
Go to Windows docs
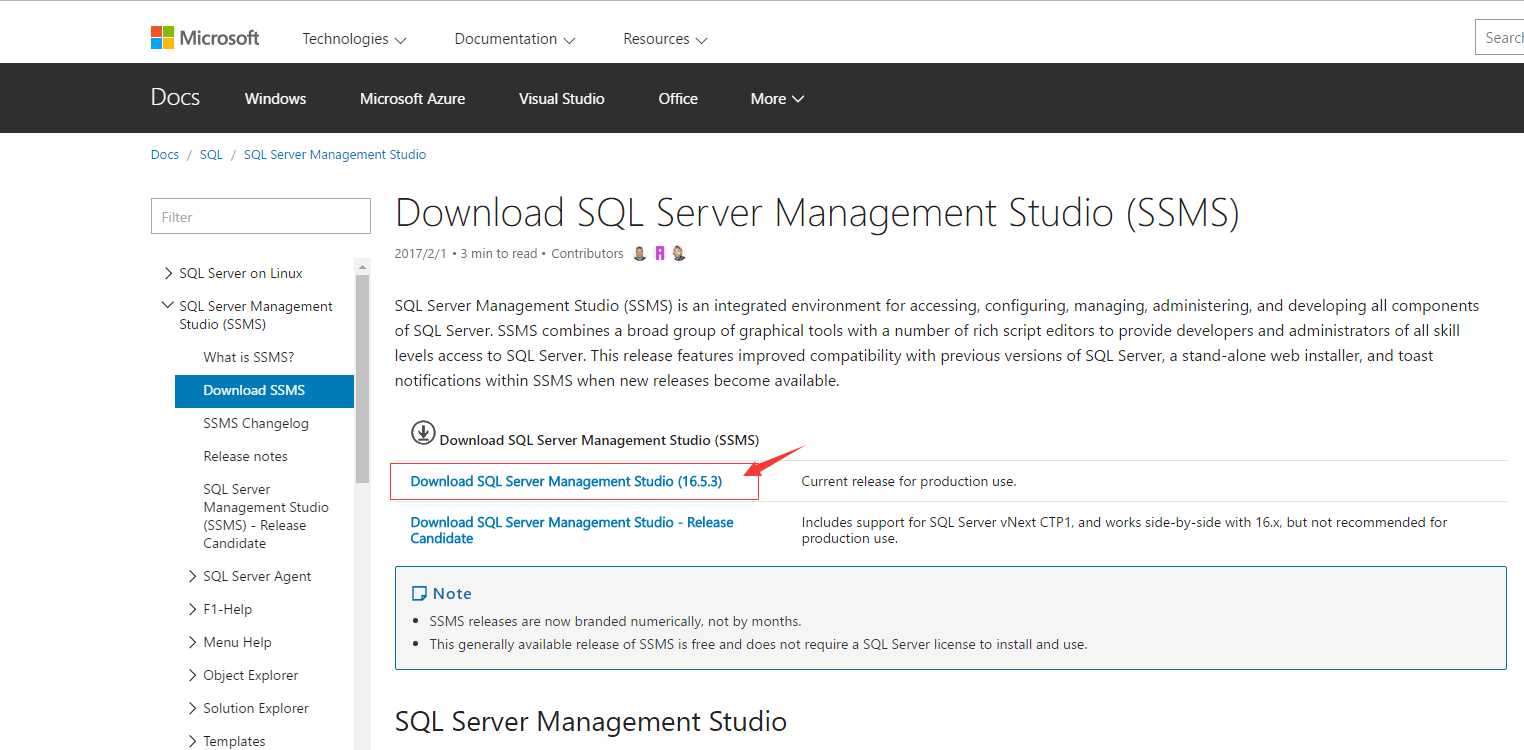(275, 98)
